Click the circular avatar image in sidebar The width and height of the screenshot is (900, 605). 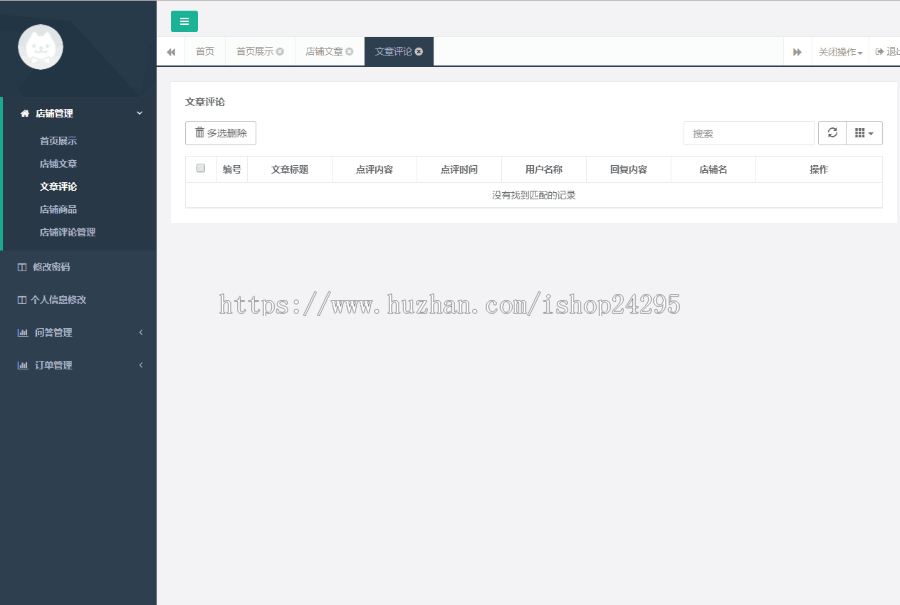[x=40, y=47]
